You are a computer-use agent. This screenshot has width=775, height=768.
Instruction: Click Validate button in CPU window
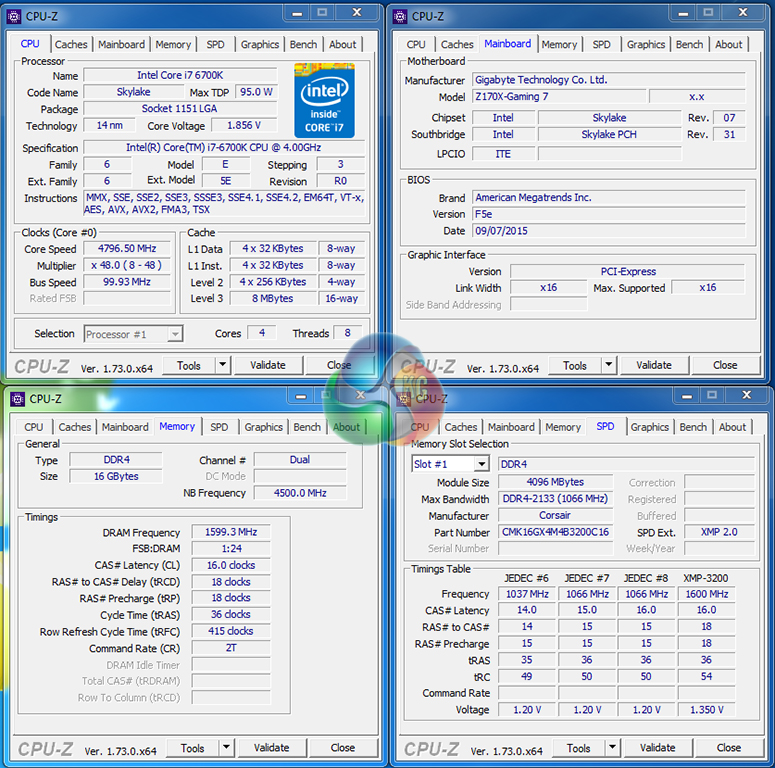pos(268,365)
